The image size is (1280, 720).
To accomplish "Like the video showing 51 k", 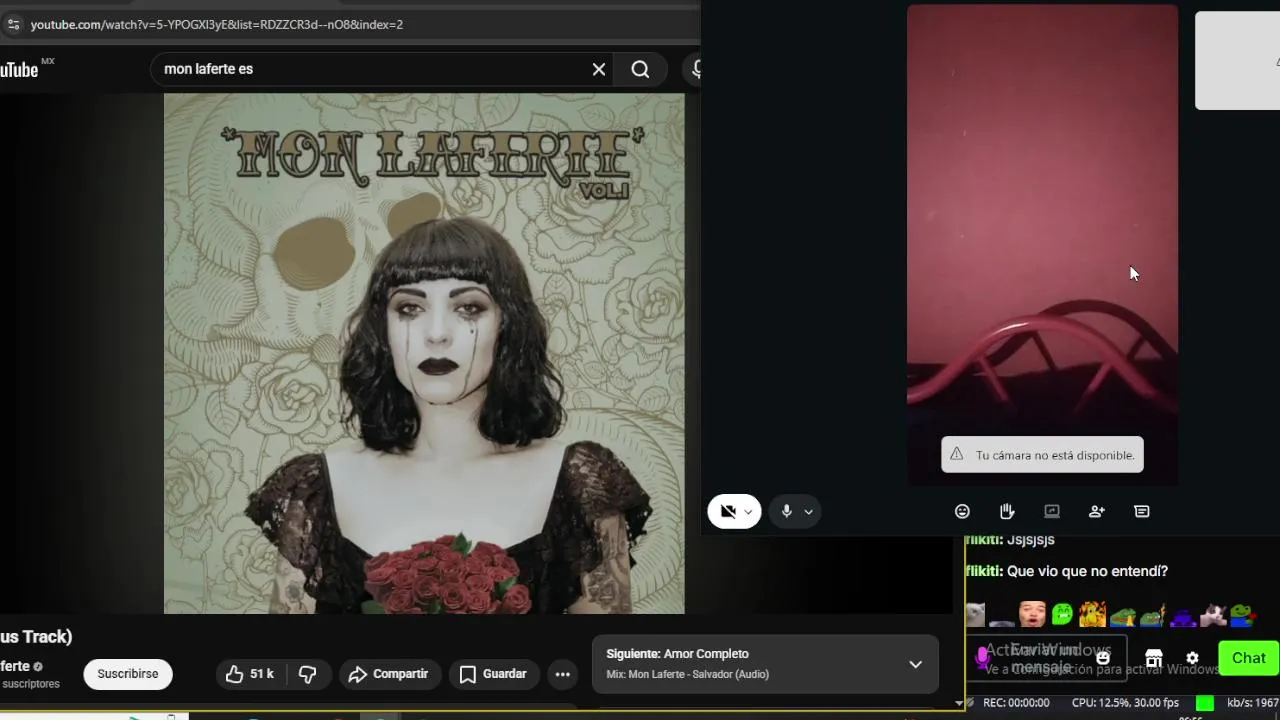I will (x=250, y=674).
